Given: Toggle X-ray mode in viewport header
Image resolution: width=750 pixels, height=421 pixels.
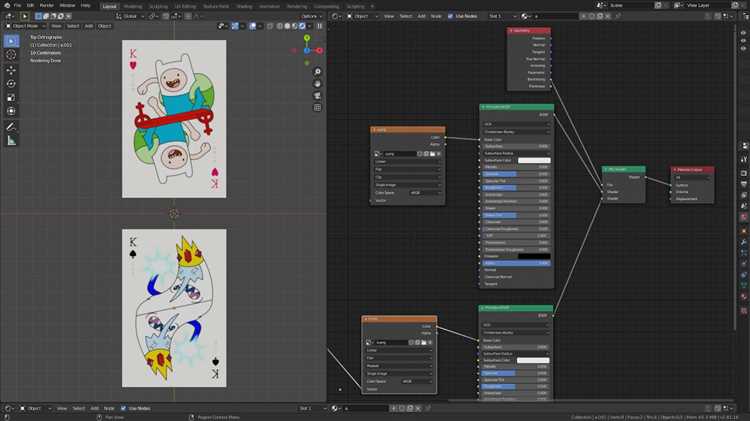Looking at the screenshot, I should pyautogui.click(x=270, y=26).
